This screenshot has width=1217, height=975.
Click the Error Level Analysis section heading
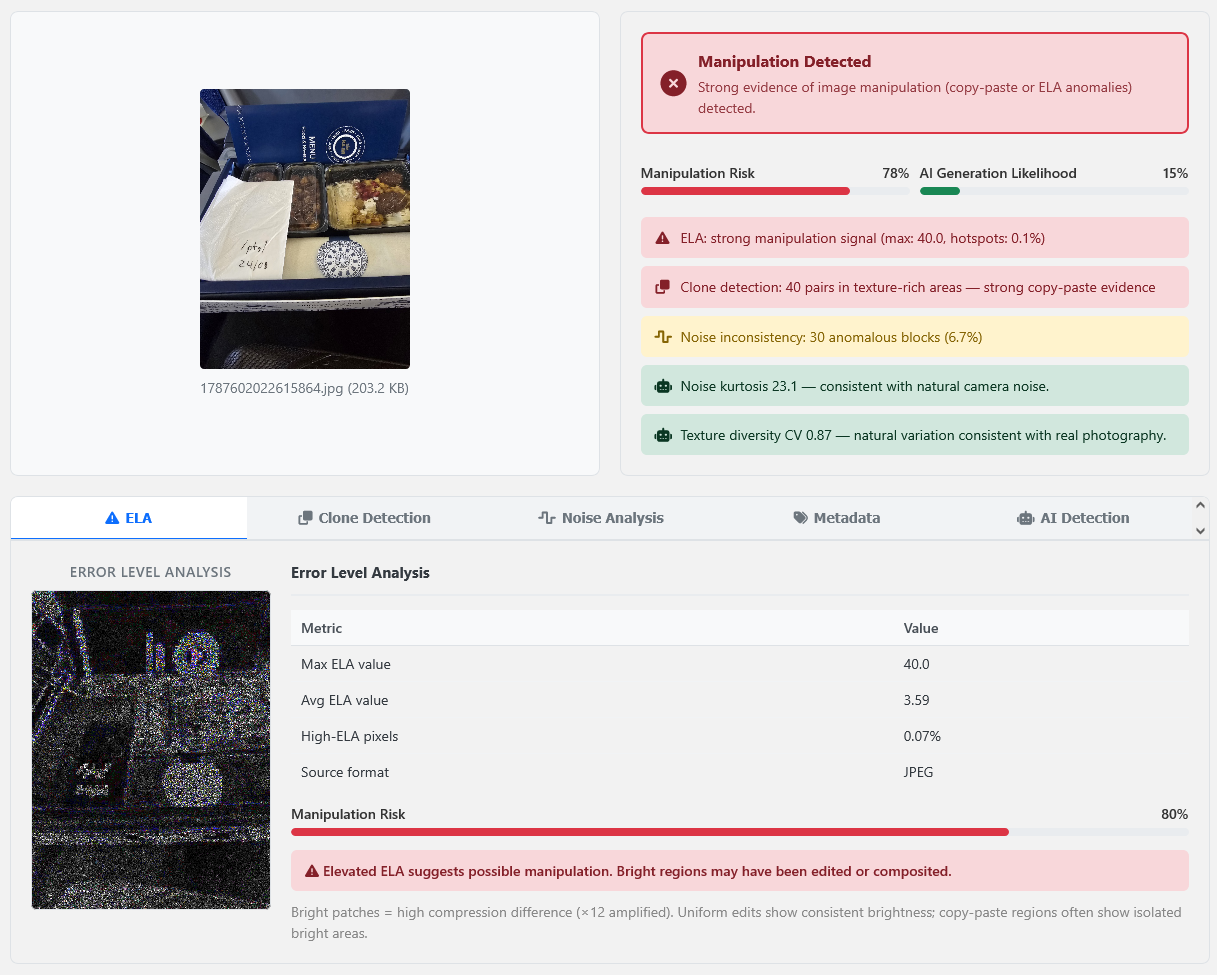(x=360, y=573)
